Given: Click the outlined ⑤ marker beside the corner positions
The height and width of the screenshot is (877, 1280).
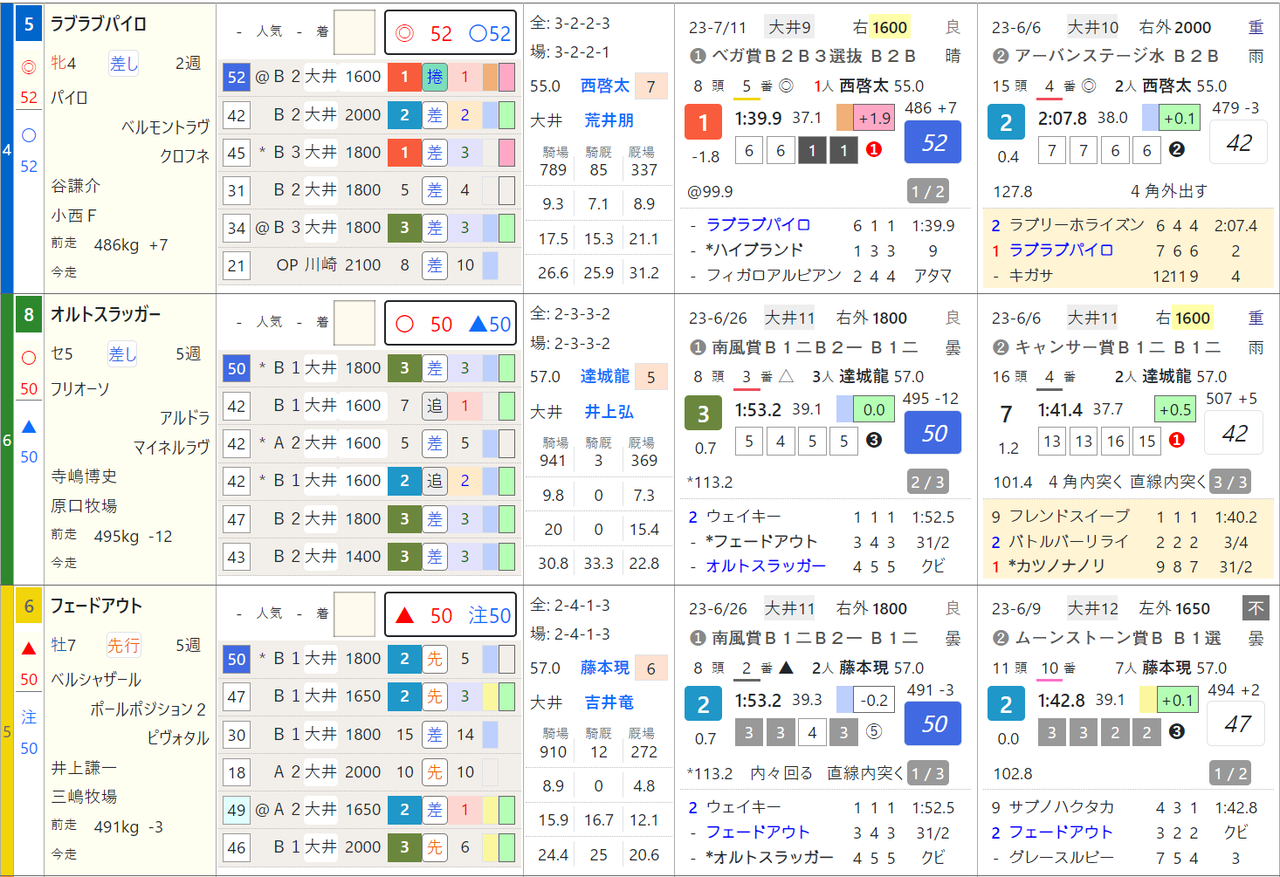Looking at the screenshot, I should coord(874,732).
